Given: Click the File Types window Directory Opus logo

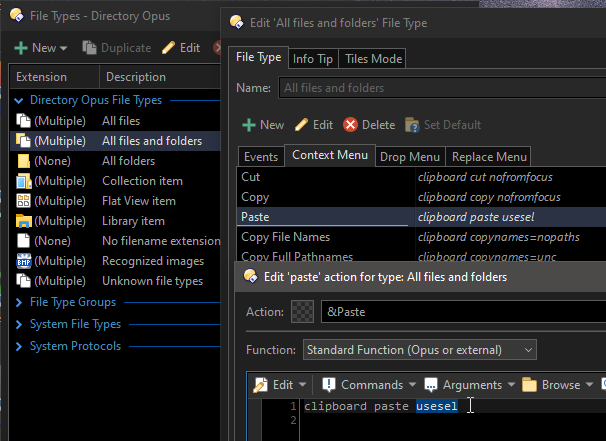Looking at the screenshot, I should (17, 16).
